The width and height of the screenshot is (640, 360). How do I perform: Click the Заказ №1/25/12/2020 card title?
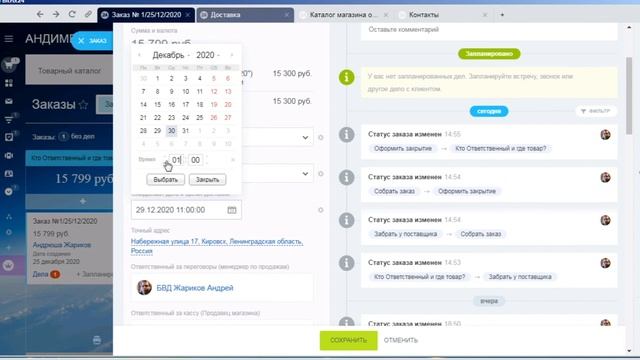65,221
